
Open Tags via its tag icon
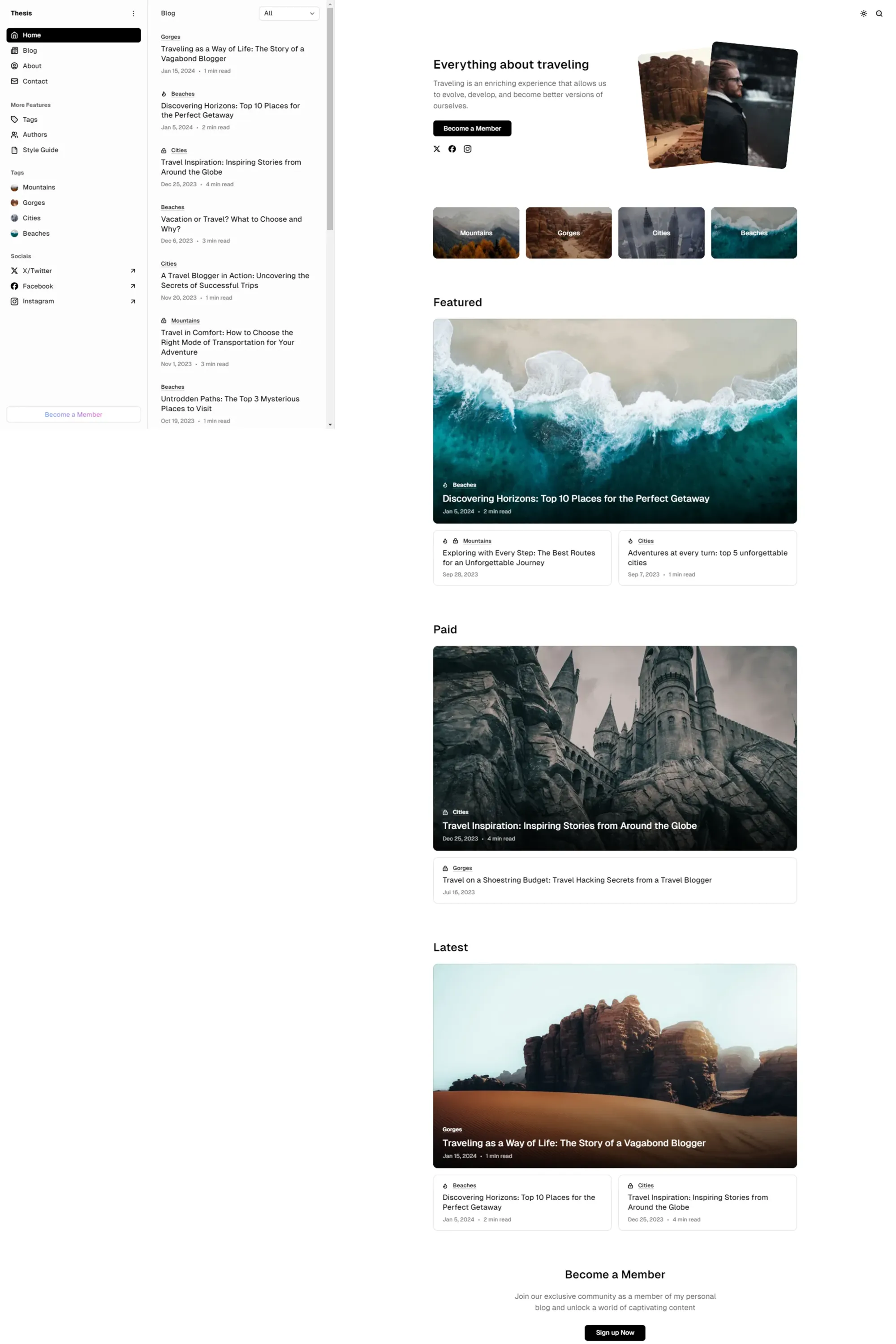(x=14, y=120)
